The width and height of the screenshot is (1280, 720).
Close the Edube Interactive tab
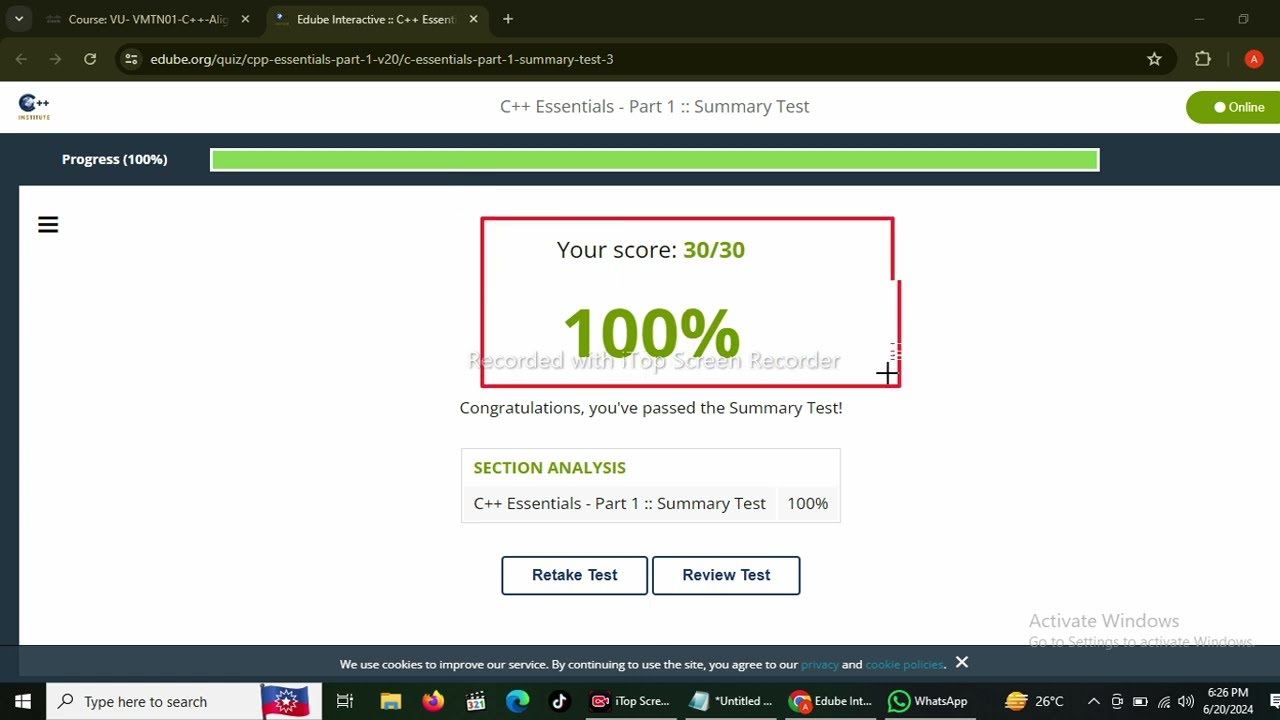[x=473, y=19]
